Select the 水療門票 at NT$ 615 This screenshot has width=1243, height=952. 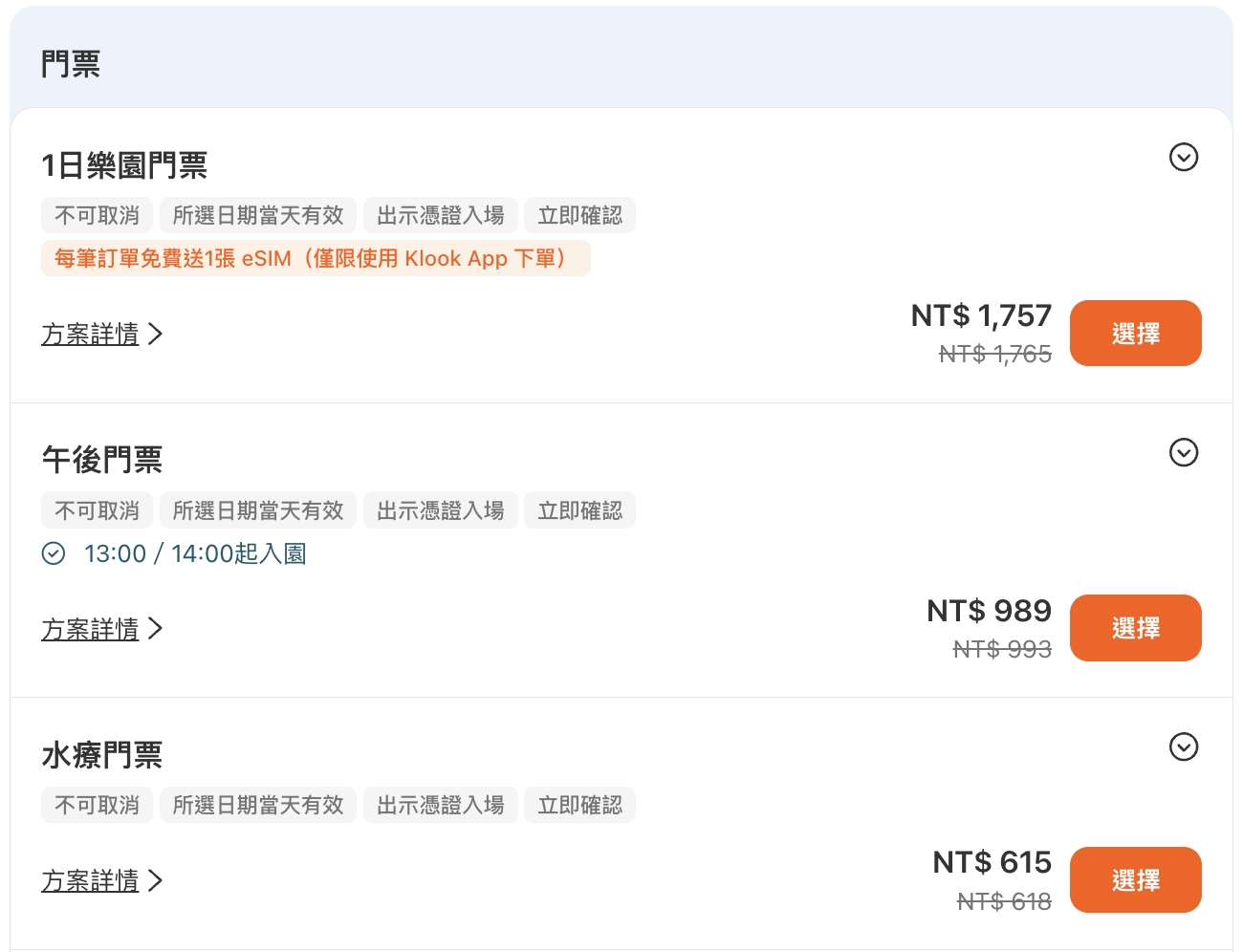pos(1135,880)
